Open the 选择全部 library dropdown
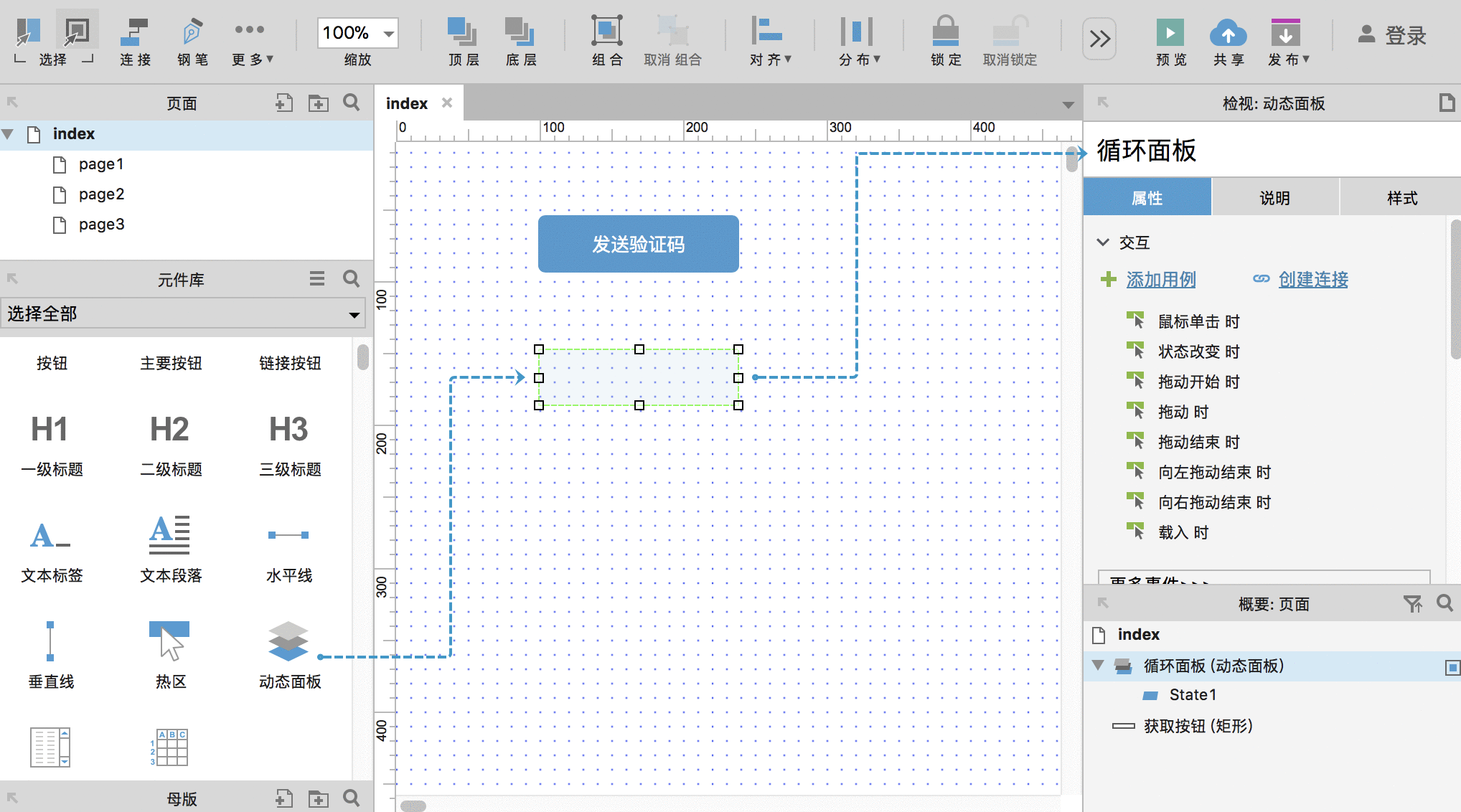This screenshot has width=1461, height=812. [183, 313]
